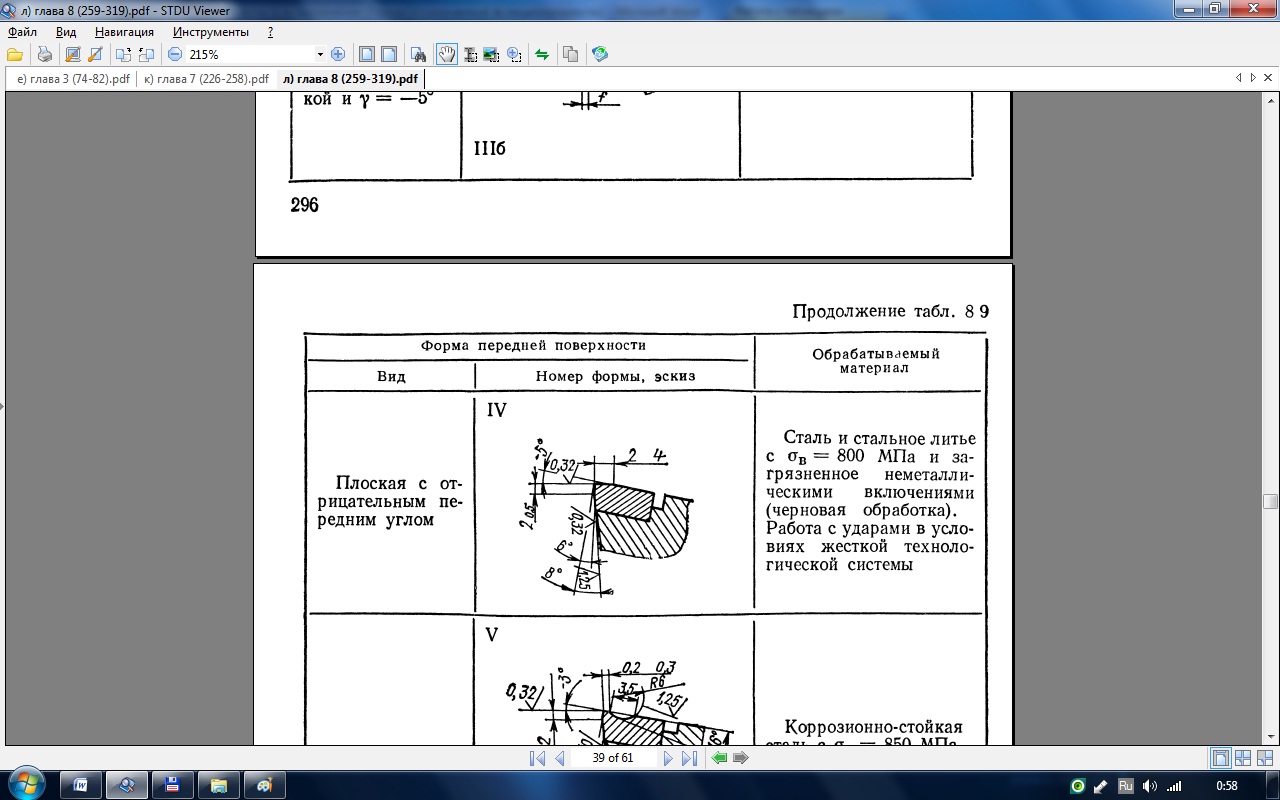Open Windows Explorer from taskbar
Viewport: 1280px width, 800px height.
click(218, 785)
